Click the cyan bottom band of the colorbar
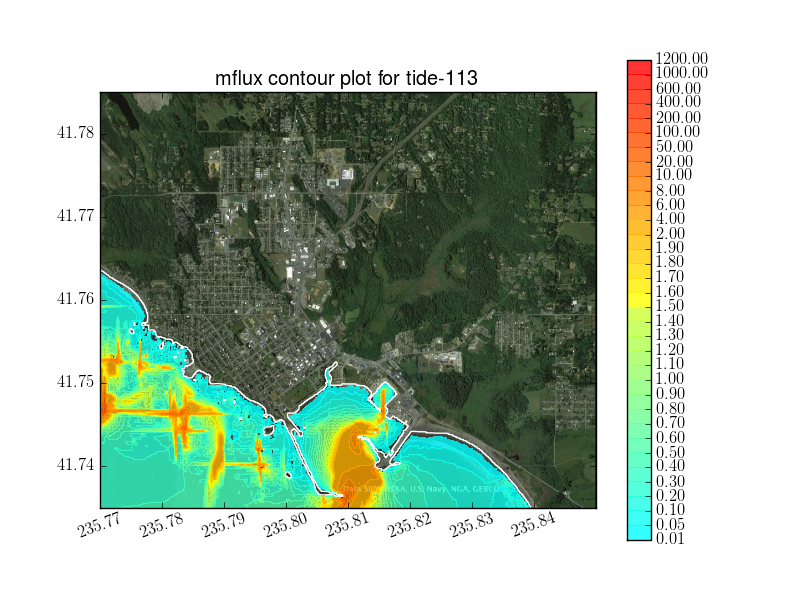Image resolution: width=800 pixels, height=600 pixels. point(640,533)
